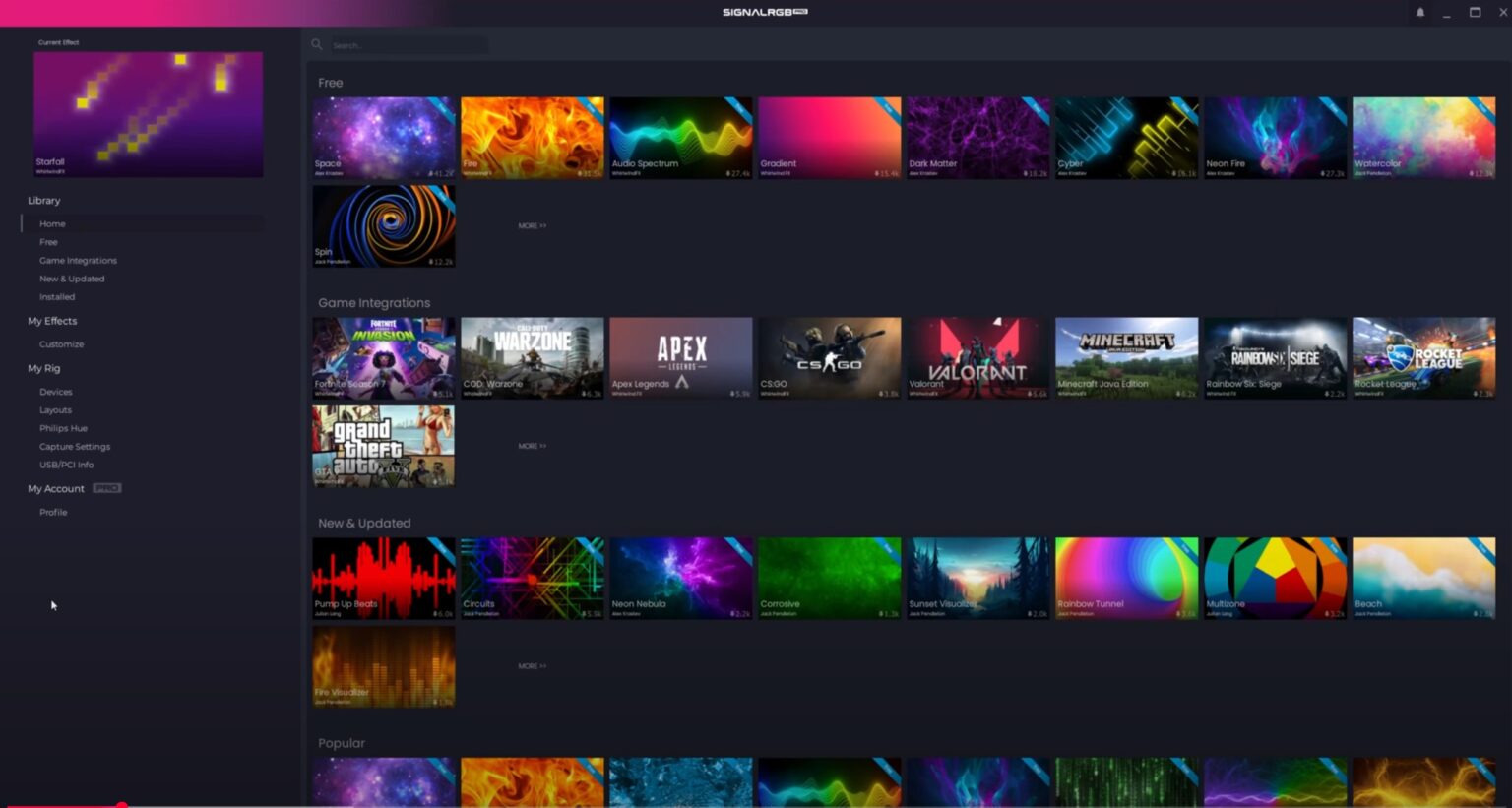1512x808 pixels.
Task: Select the Sunset Visualizer effect
Action: [977, 578]
